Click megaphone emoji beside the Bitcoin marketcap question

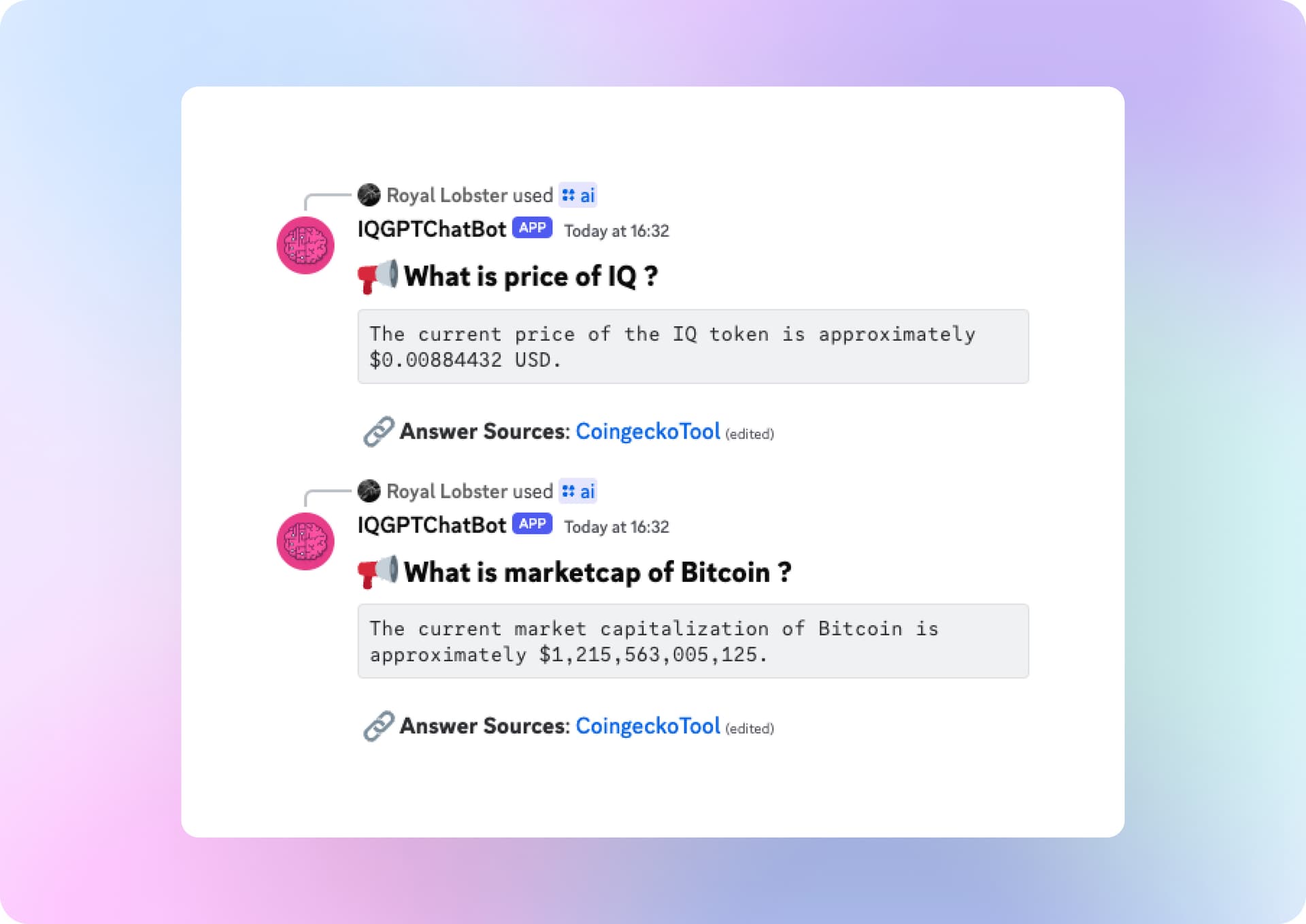378,572
